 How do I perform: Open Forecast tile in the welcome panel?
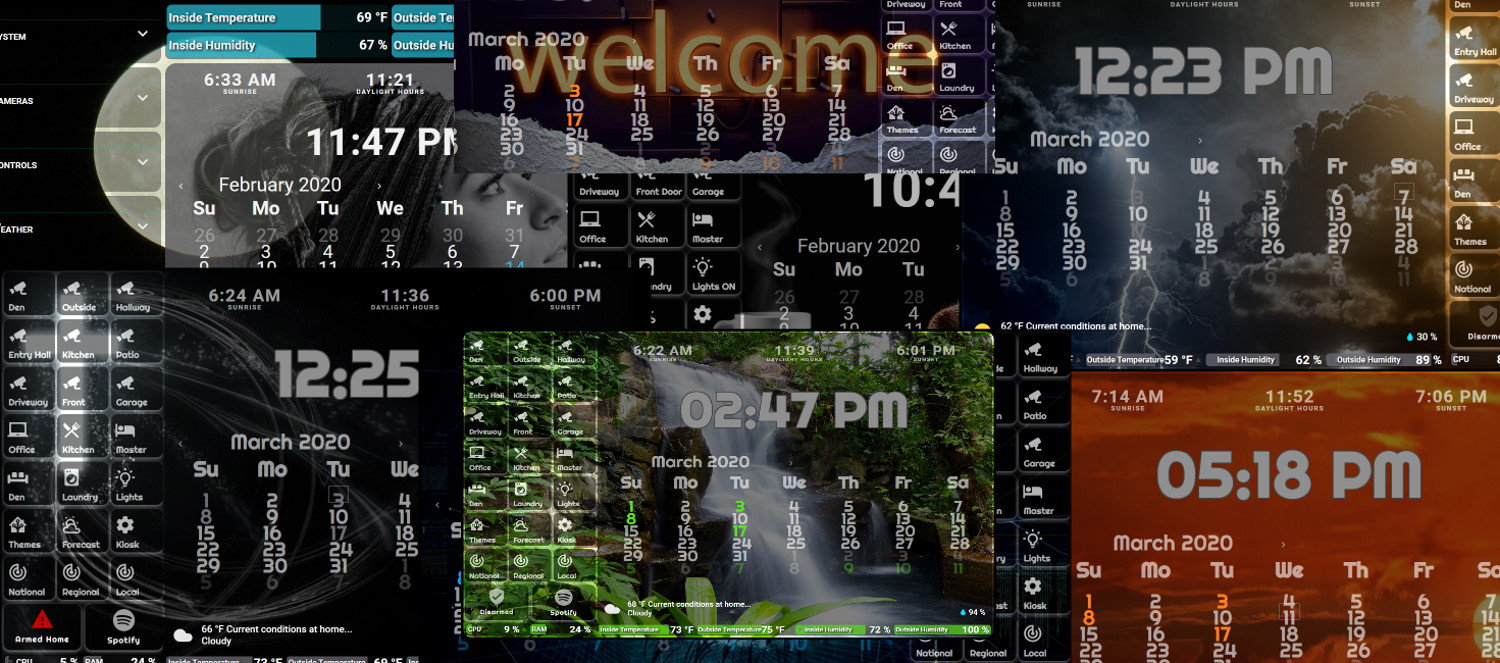click(960, 120)
